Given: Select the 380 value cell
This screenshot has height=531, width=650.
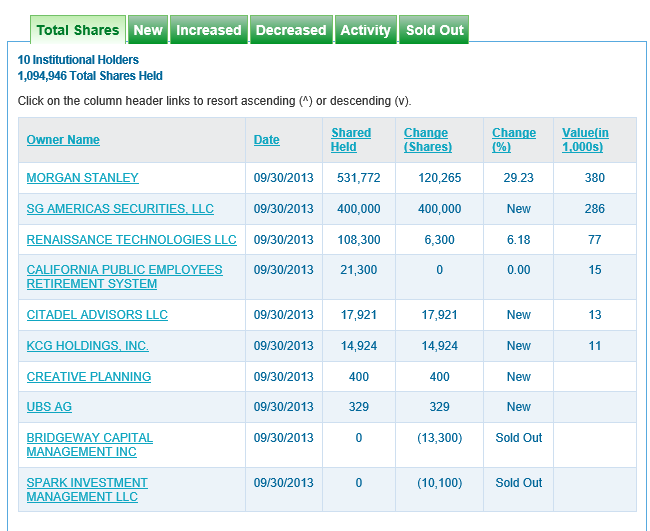Looking at the screenshot, I should point(595,178).
